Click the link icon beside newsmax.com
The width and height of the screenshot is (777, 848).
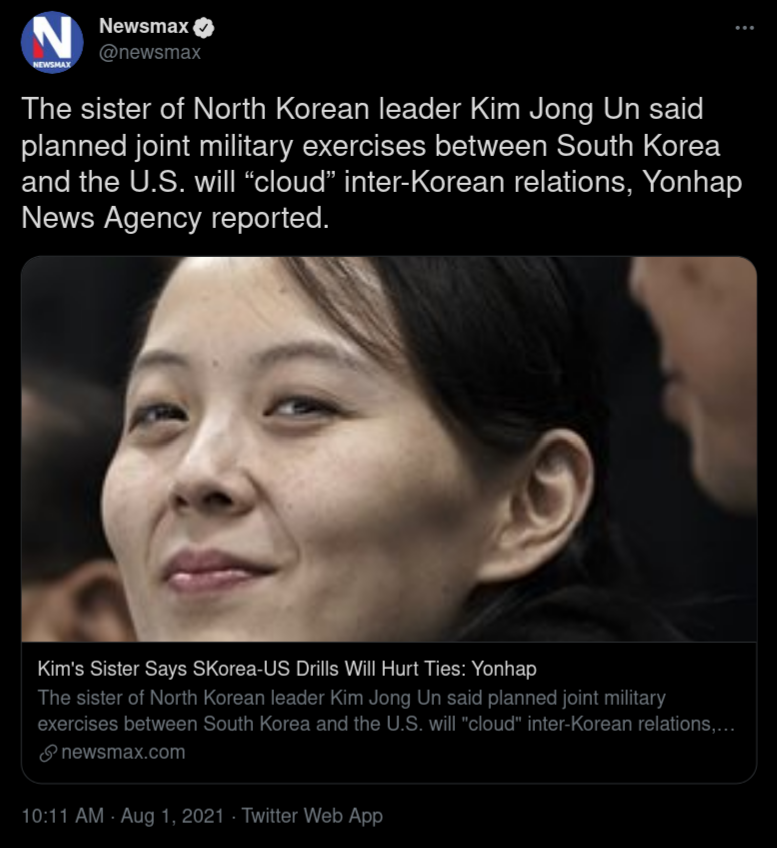click(48, 753)
